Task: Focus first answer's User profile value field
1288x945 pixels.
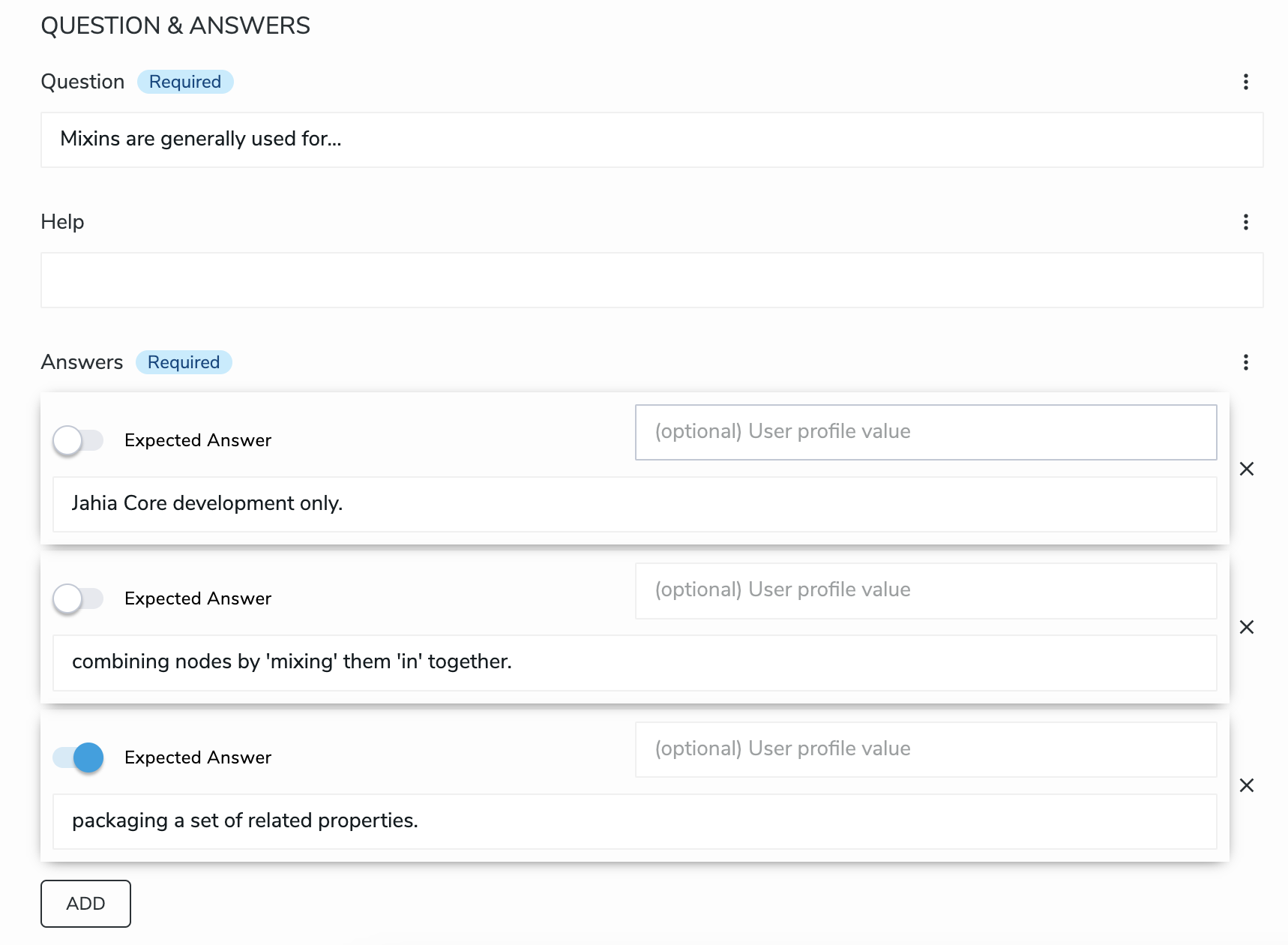Action: [x=925, y=432]
